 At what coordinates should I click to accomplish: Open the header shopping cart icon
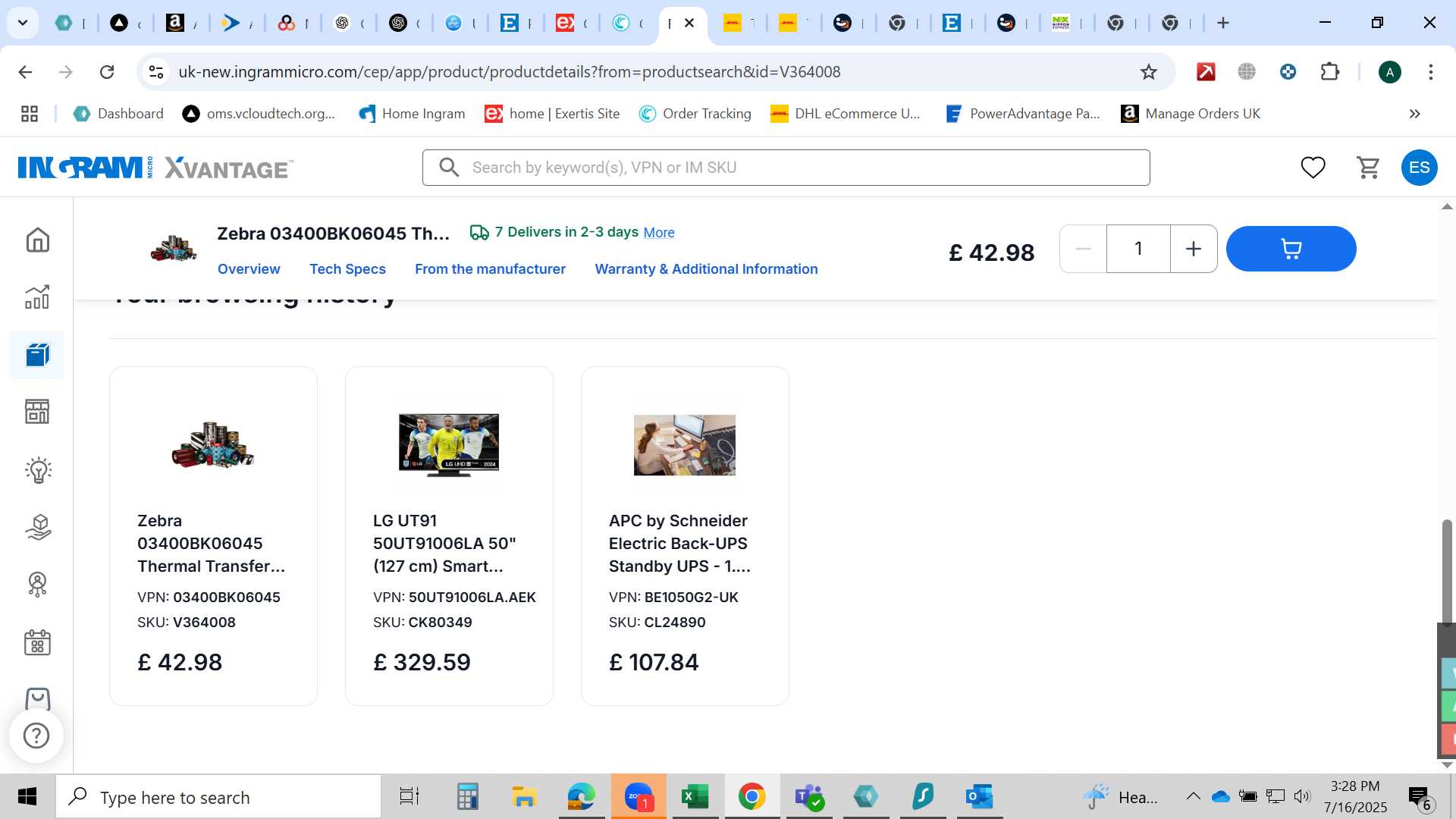[x=1368, y=168]
